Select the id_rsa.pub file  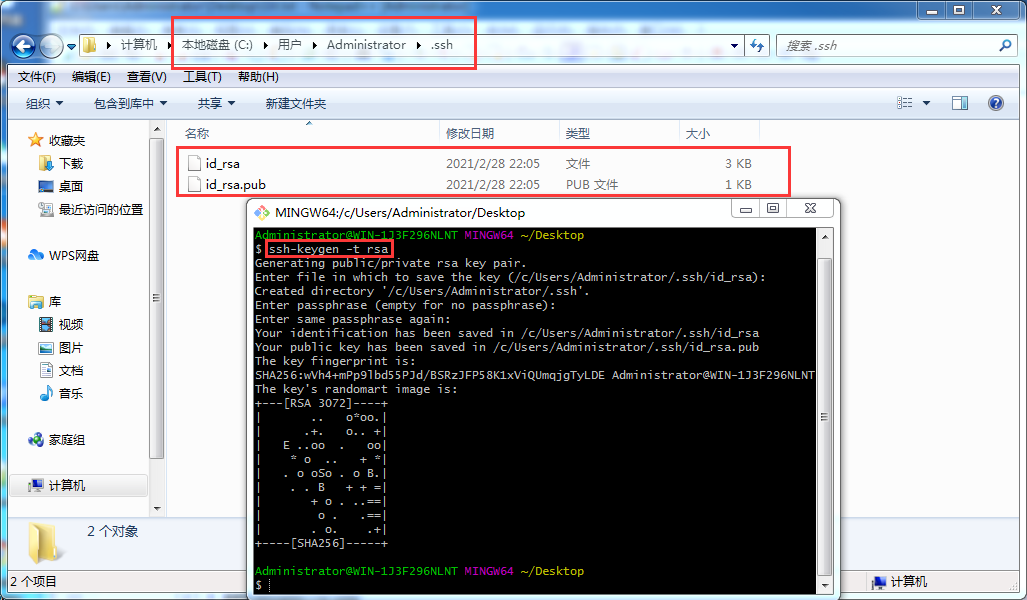pyautogui.click(x=236, y=185)
